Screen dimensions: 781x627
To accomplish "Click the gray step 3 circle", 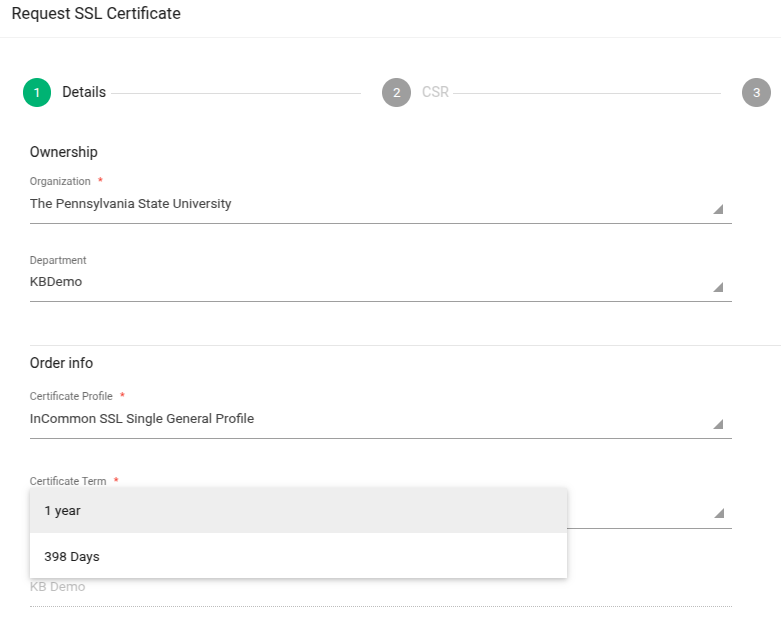I will 756,93.
